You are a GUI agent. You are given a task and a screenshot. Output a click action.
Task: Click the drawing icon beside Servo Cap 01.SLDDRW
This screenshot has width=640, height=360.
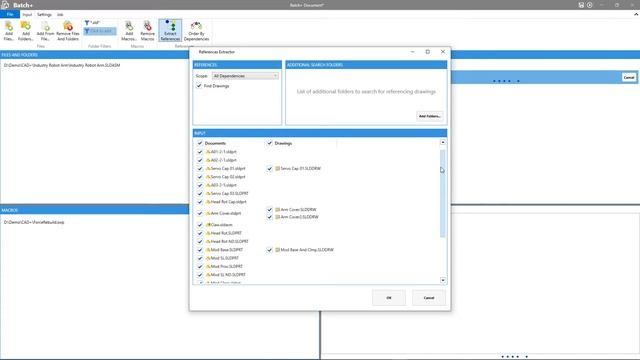click(x=278, y=169)
